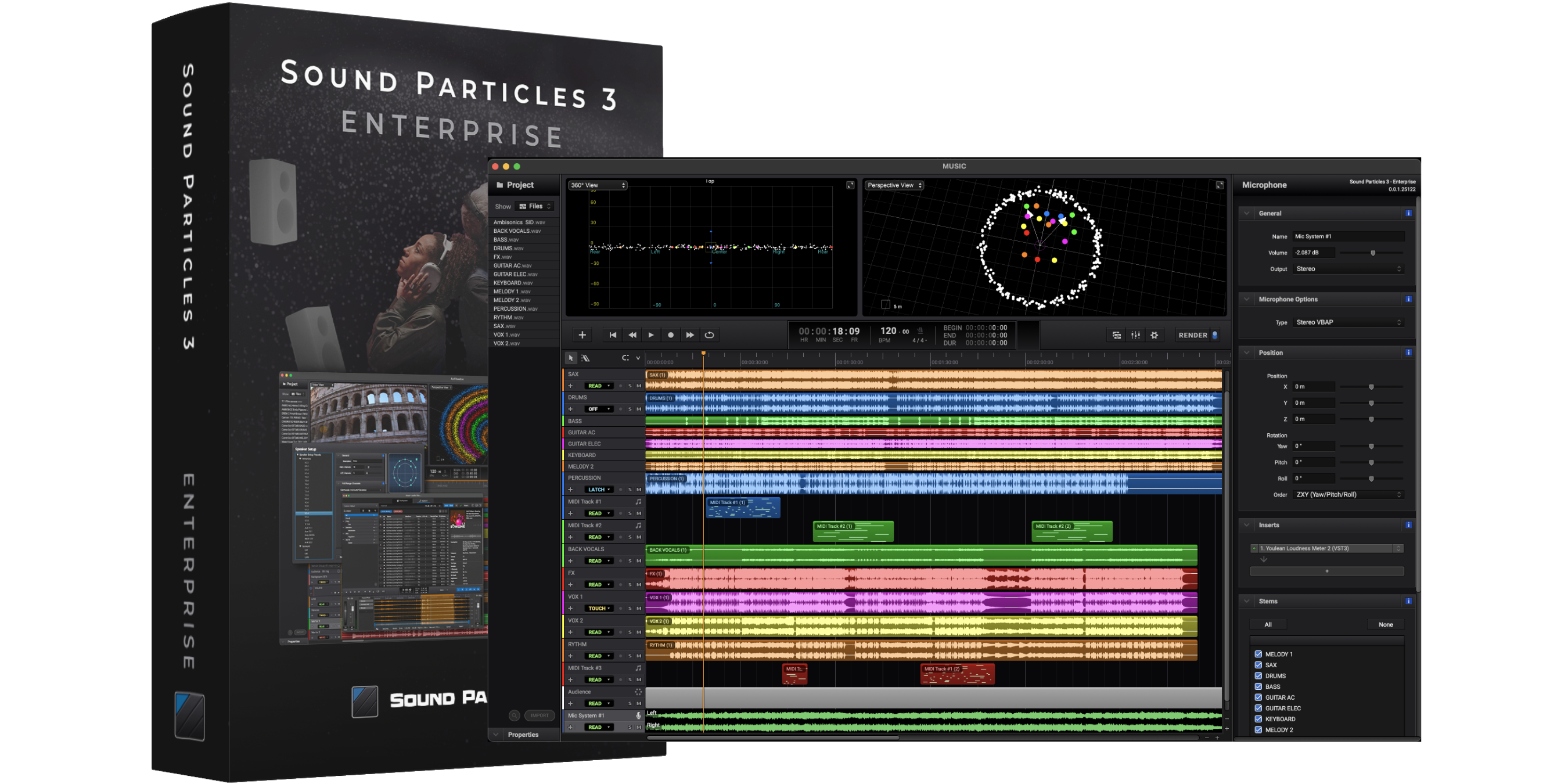This screenshot has height=784, width=1568.
Task: Open the SAX track READ automation dropdown
Action: coord(598,385)
